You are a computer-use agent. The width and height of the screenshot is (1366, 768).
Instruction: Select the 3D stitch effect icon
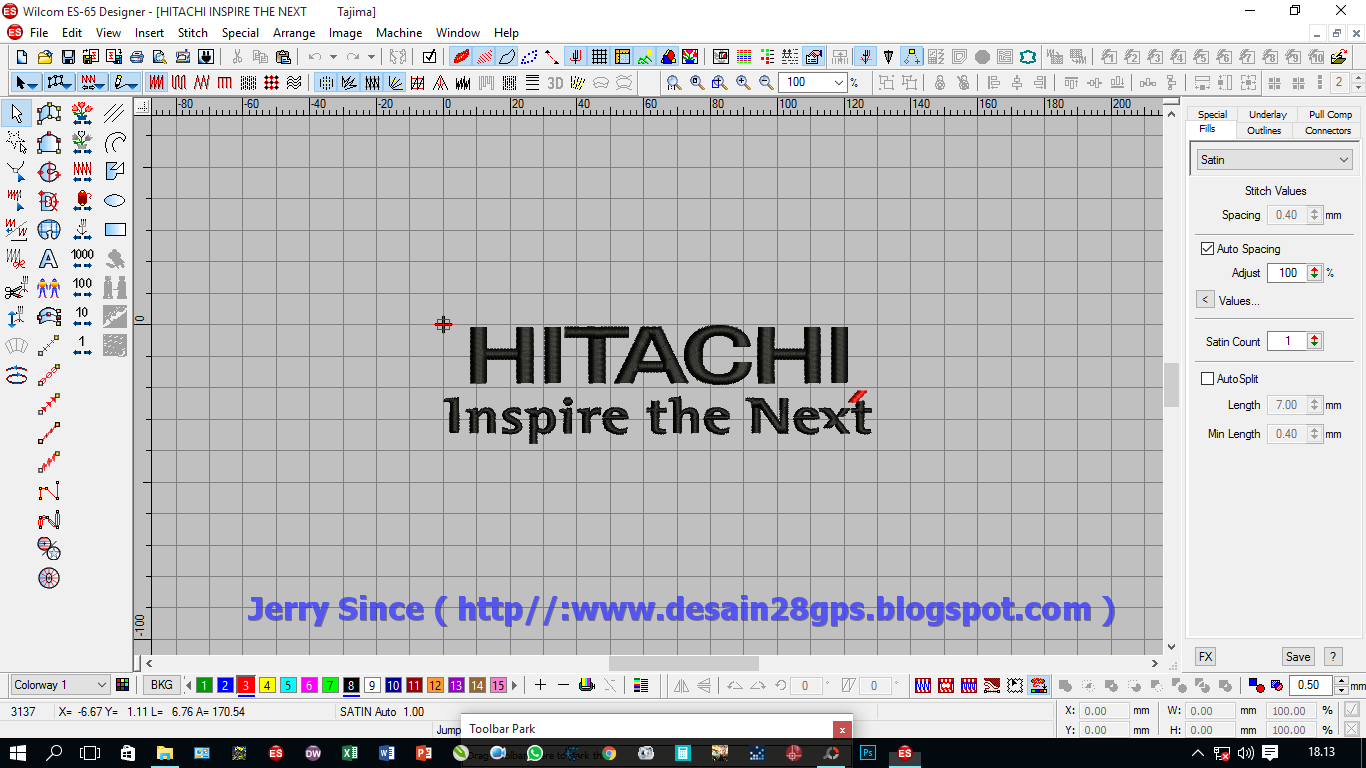(x=555, y=82)
